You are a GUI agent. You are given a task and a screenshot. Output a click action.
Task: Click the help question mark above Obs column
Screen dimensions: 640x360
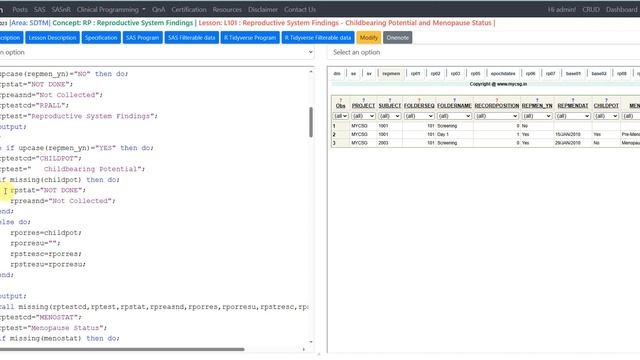click(x=340, y=100)
